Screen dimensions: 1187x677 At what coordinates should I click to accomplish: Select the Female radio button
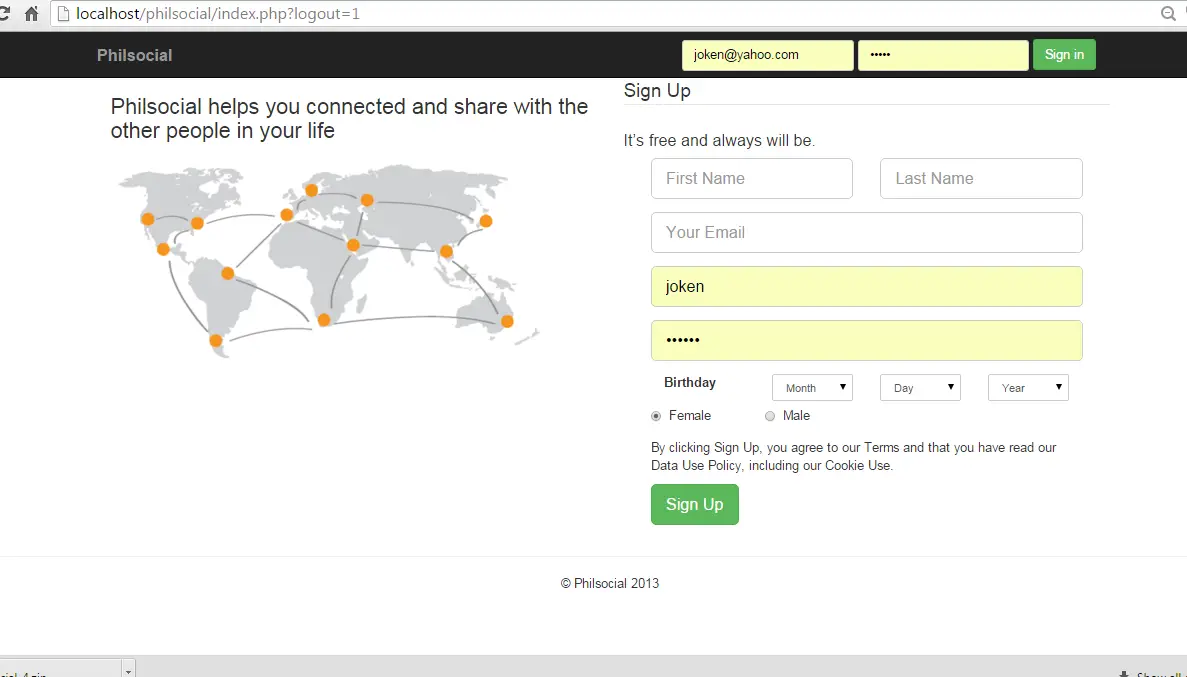click(656, 416)
